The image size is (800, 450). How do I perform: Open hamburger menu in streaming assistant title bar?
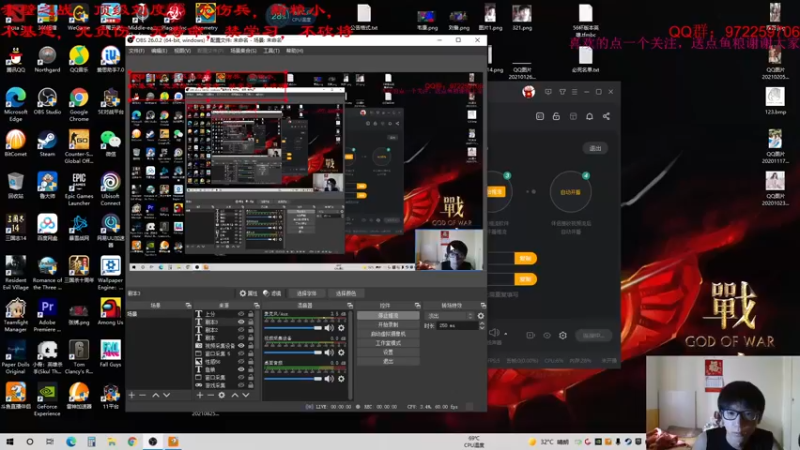574,92
